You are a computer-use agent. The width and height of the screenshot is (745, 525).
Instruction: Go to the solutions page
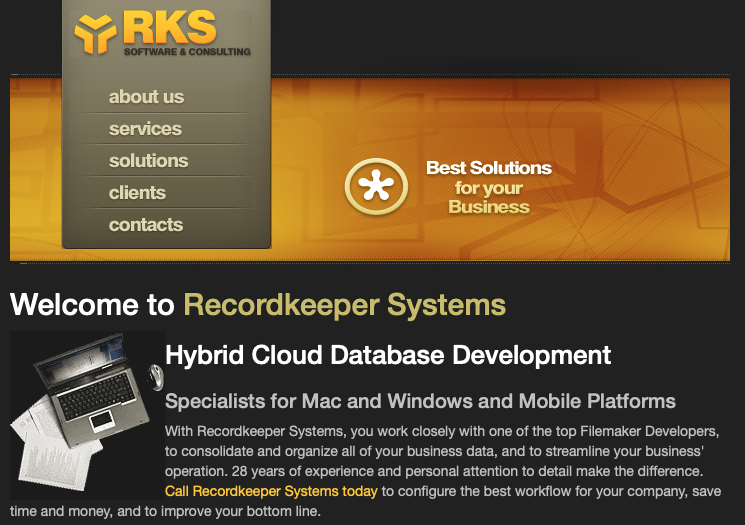149,161
